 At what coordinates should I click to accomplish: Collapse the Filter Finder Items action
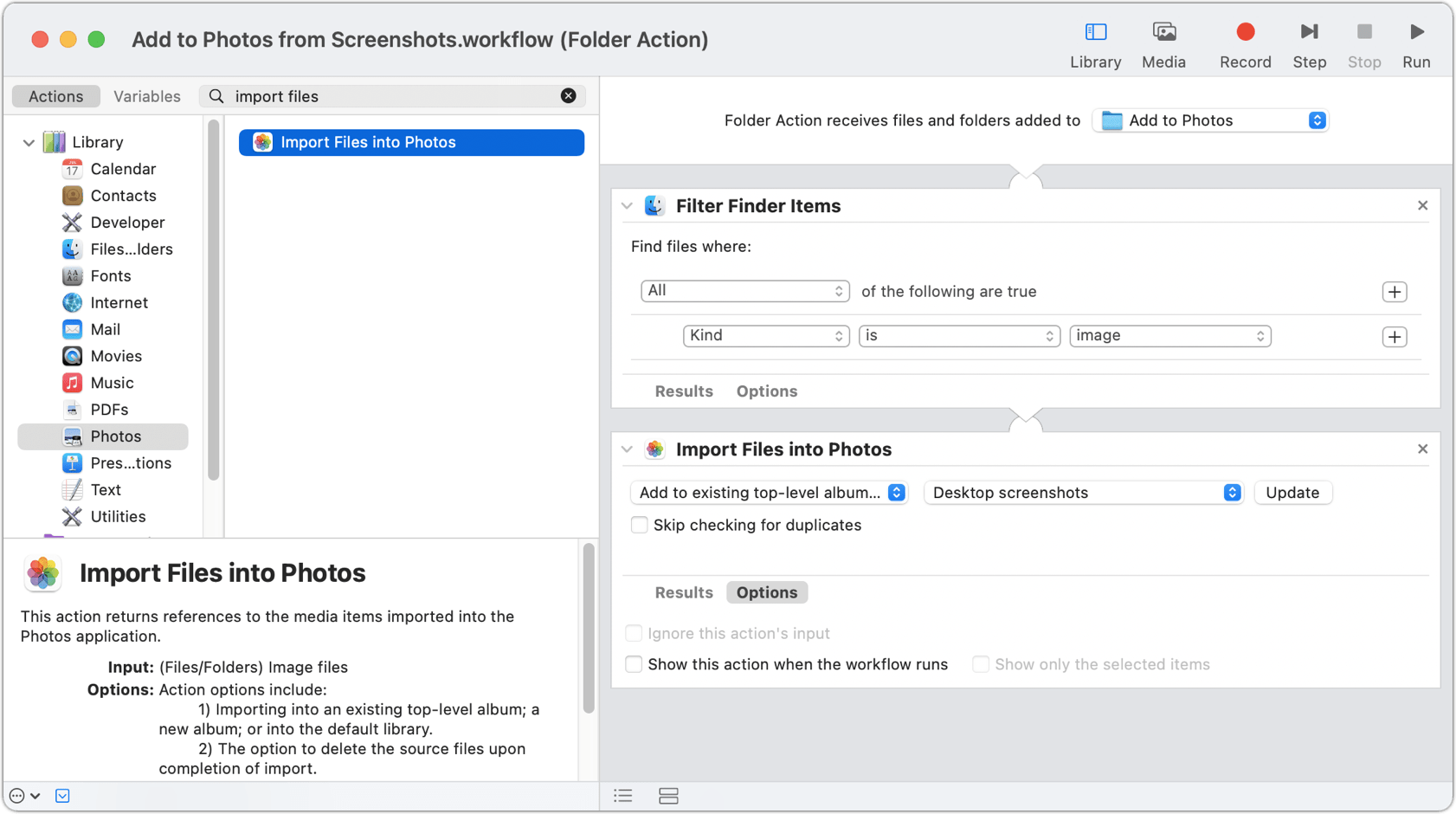coord(627,205)
